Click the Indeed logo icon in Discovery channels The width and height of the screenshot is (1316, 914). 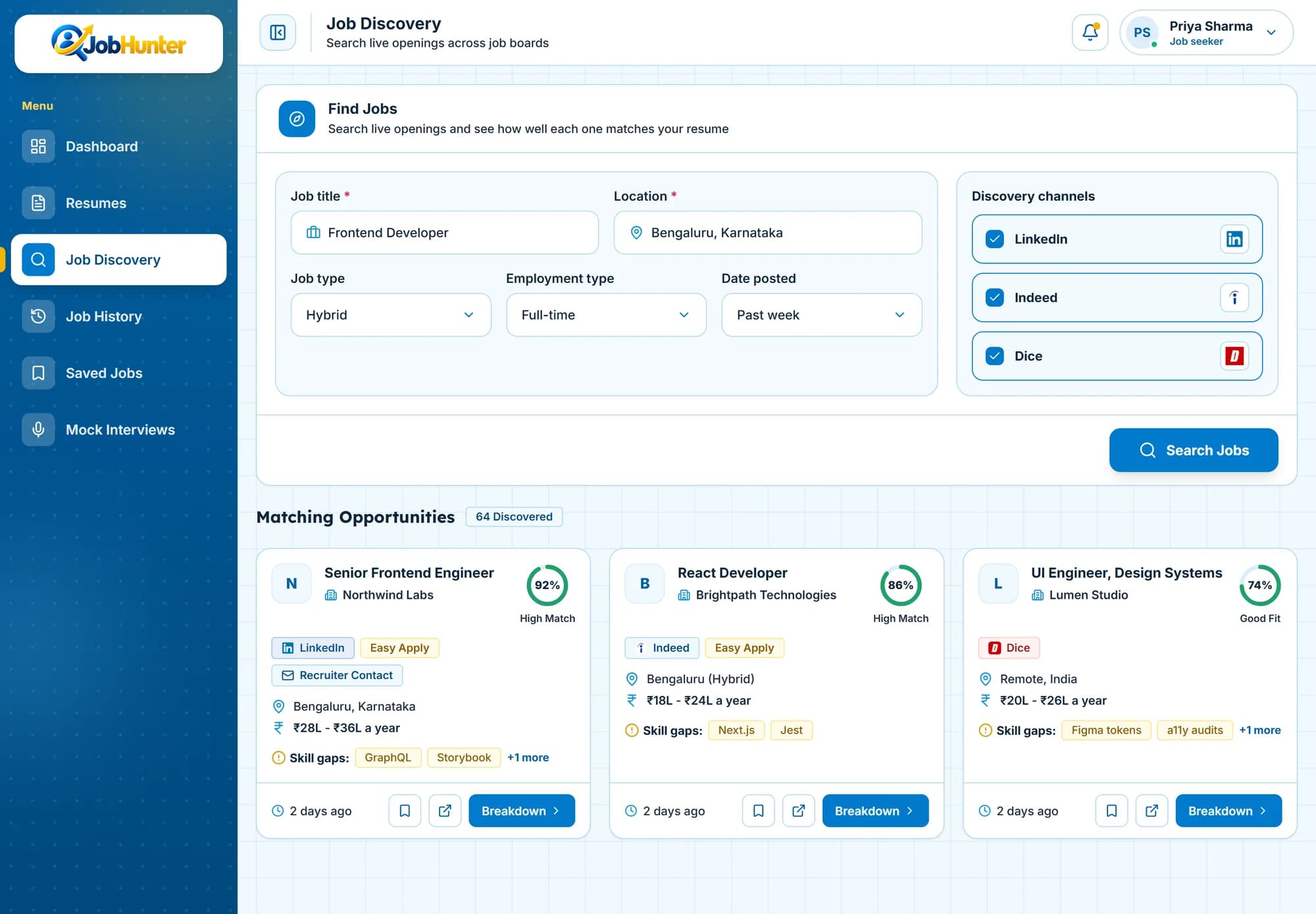tap(1234, 297)
